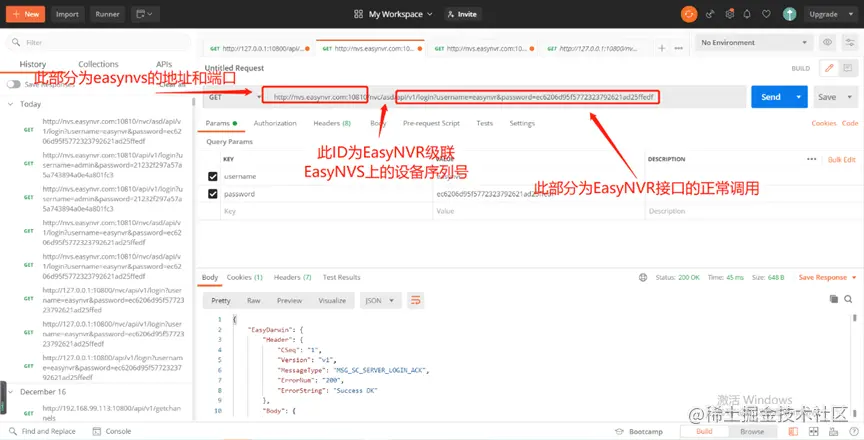Open the Save Response dropdown
The width and height of the screenshot is (864, 440).
(x=827, y=278)
